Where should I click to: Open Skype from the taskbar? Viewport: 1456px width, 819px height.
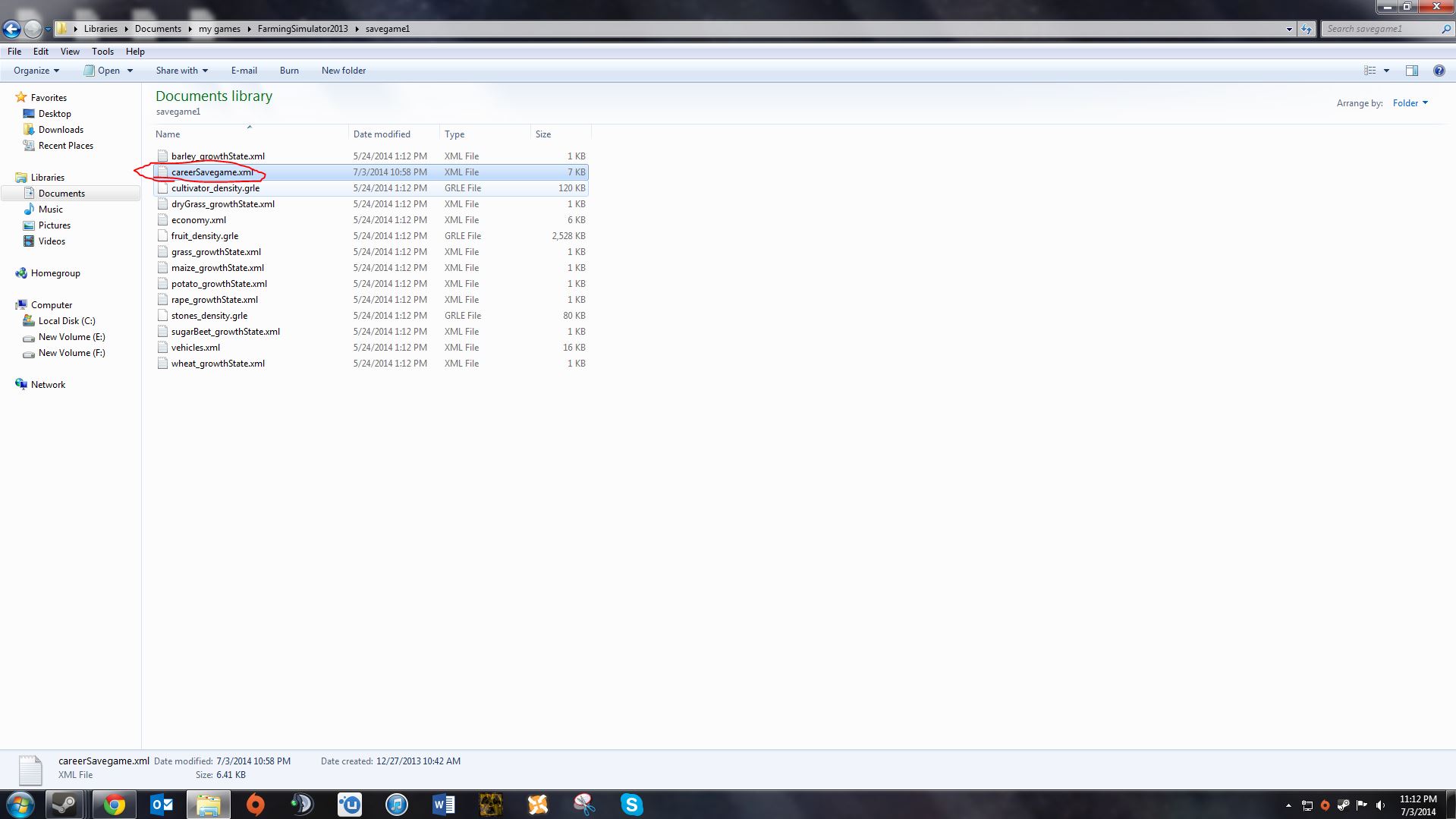632,804
